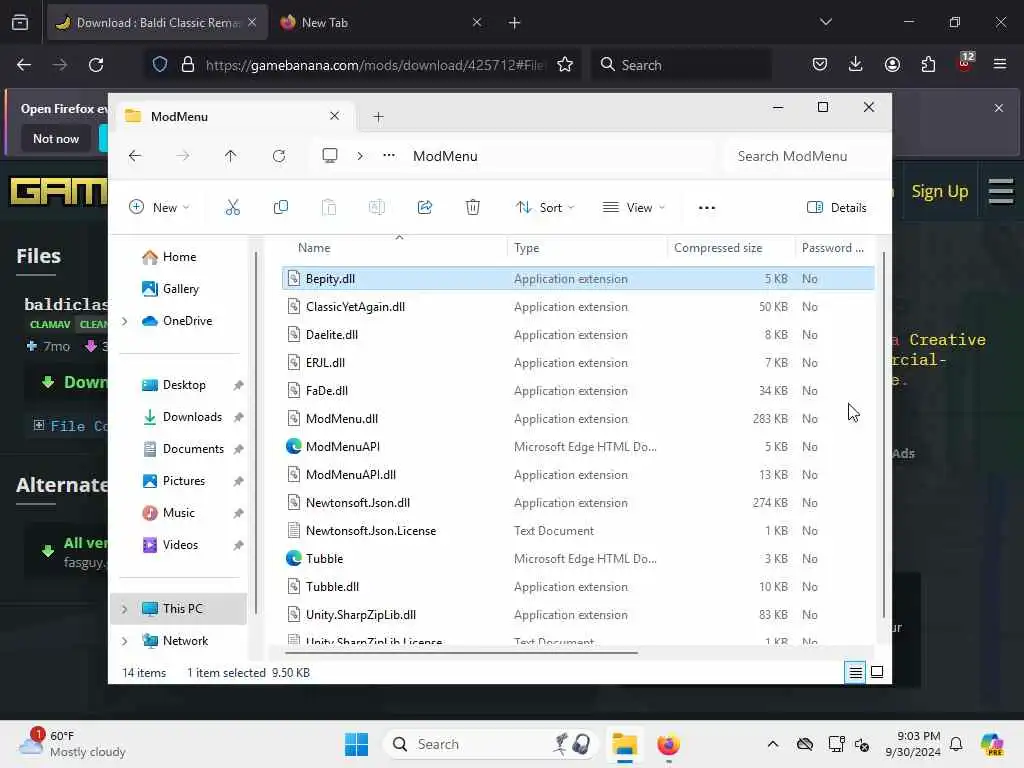Open Downloads in Explorer sidebar
The image size is (1024, 768).
point(182,417)
